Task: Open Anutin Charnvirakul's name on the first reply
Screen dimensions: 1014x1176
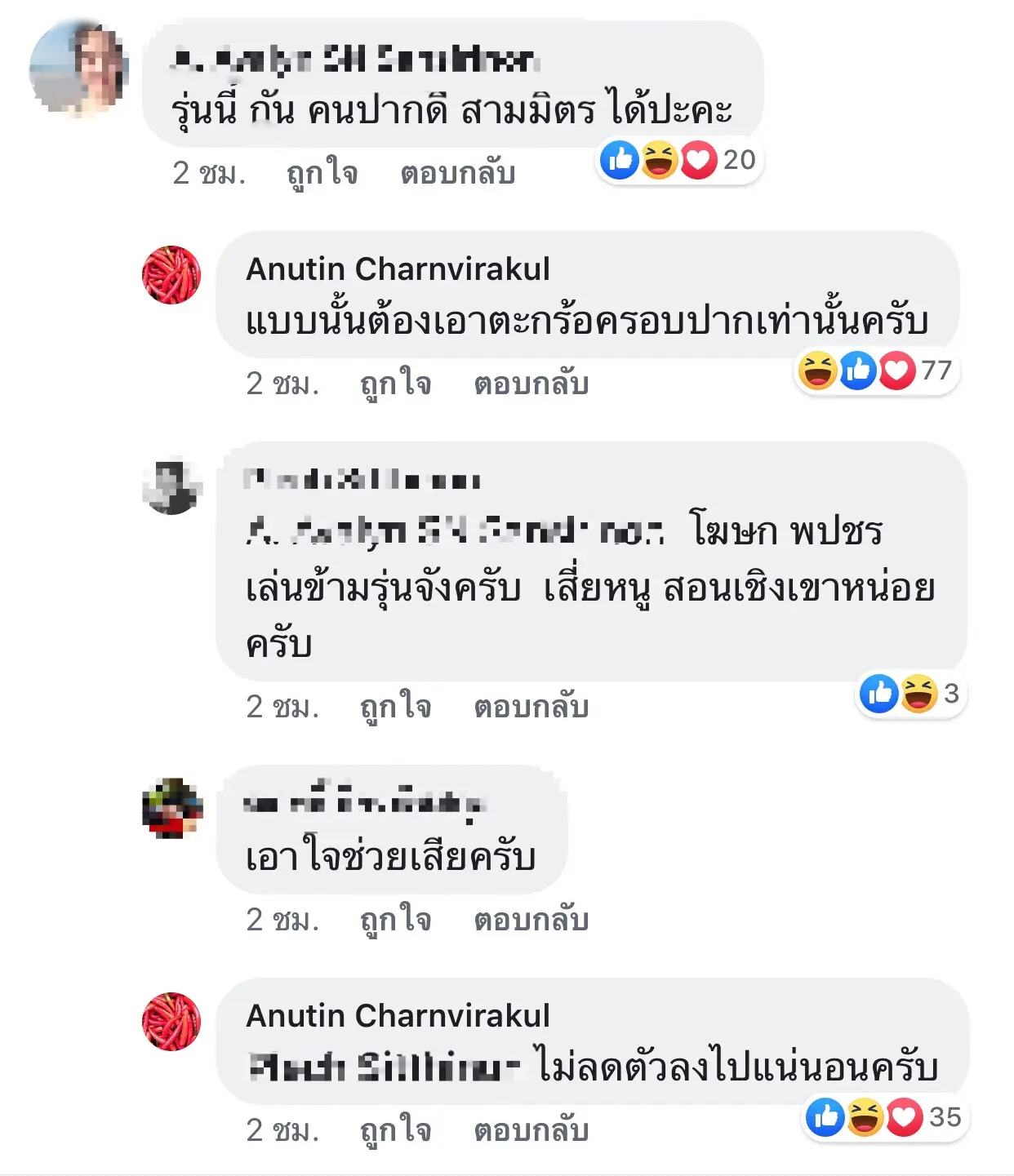Action: pos(398,268)
